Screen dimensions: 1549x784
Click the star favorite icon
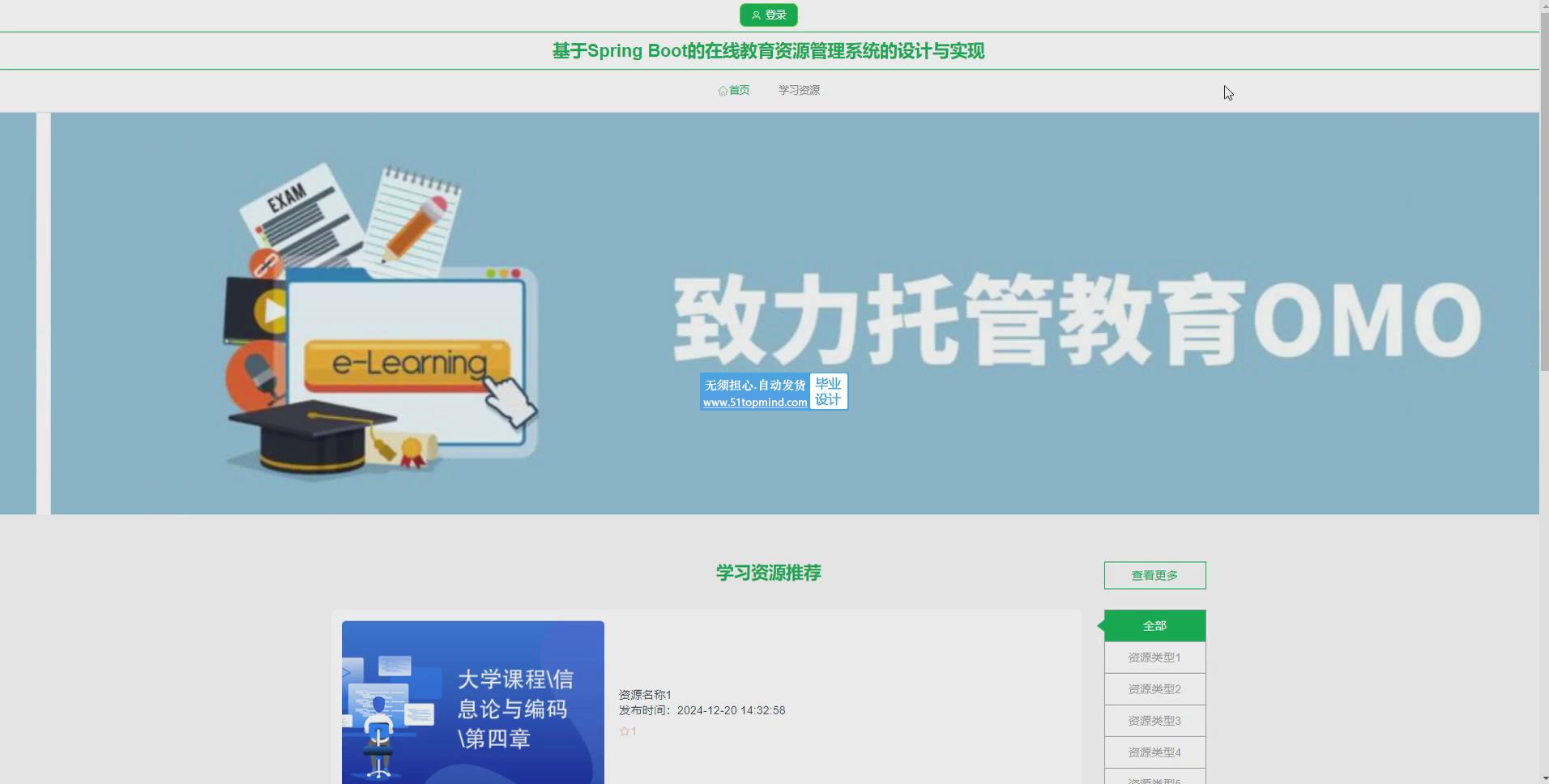click(625, 731)
